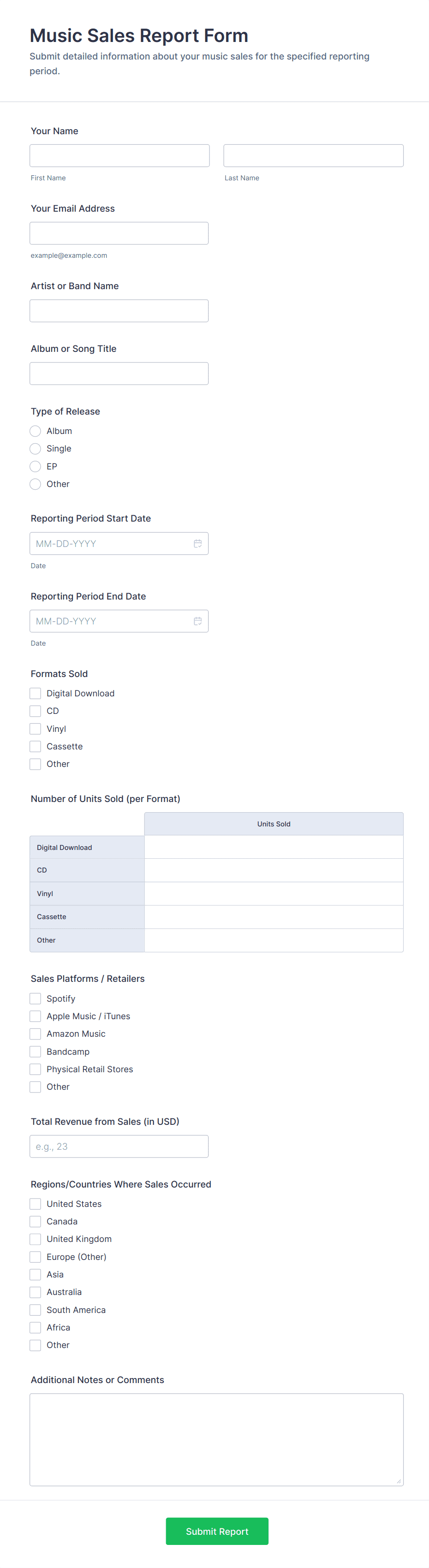Image resolution: width=429 pixels, height=1568 pixels.
Task: Select Single as release type
Action: coord(36,449)
